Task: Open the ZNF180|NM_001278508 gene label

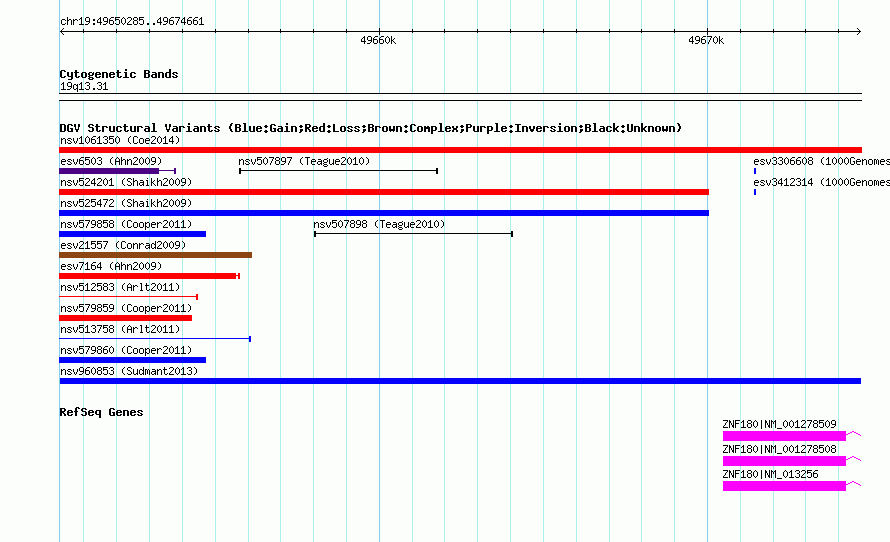Action: [x=779, y=449]
